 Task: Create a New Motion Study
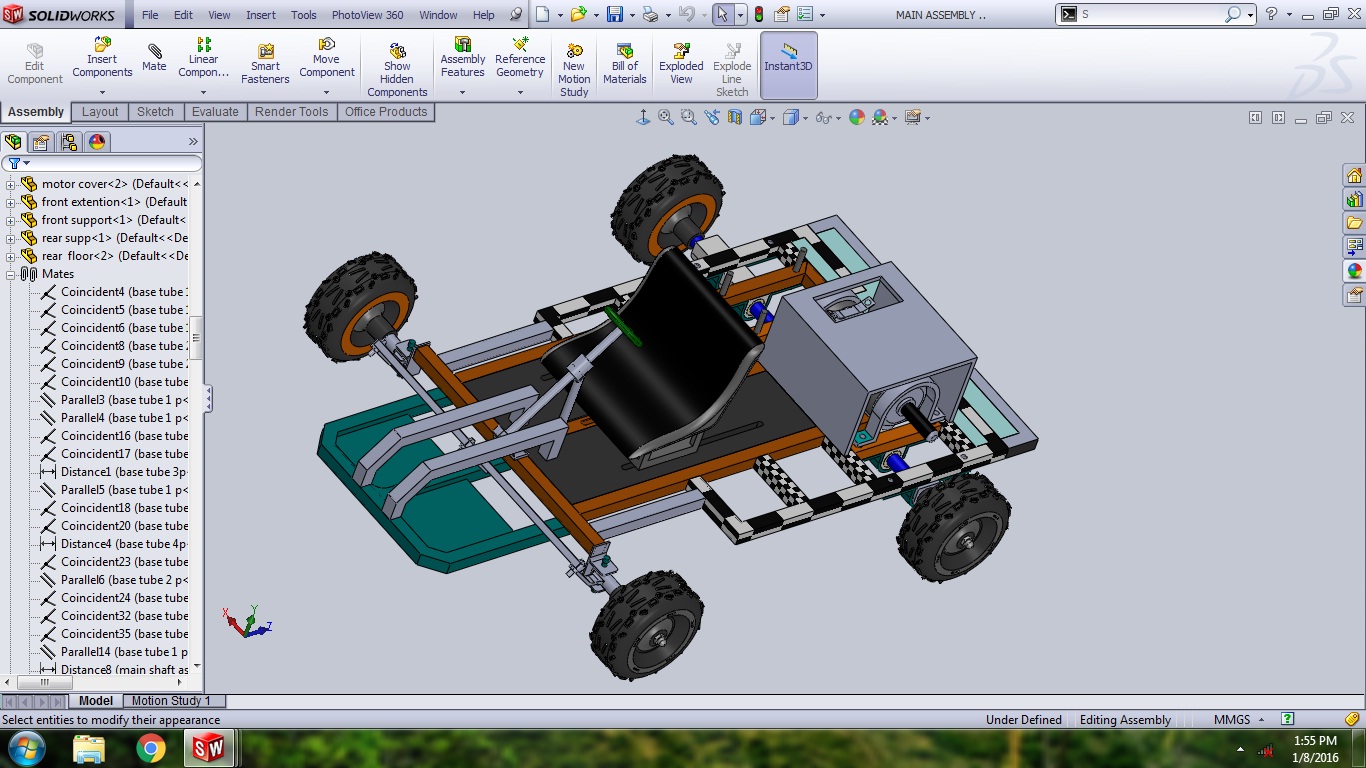(574, 70)
